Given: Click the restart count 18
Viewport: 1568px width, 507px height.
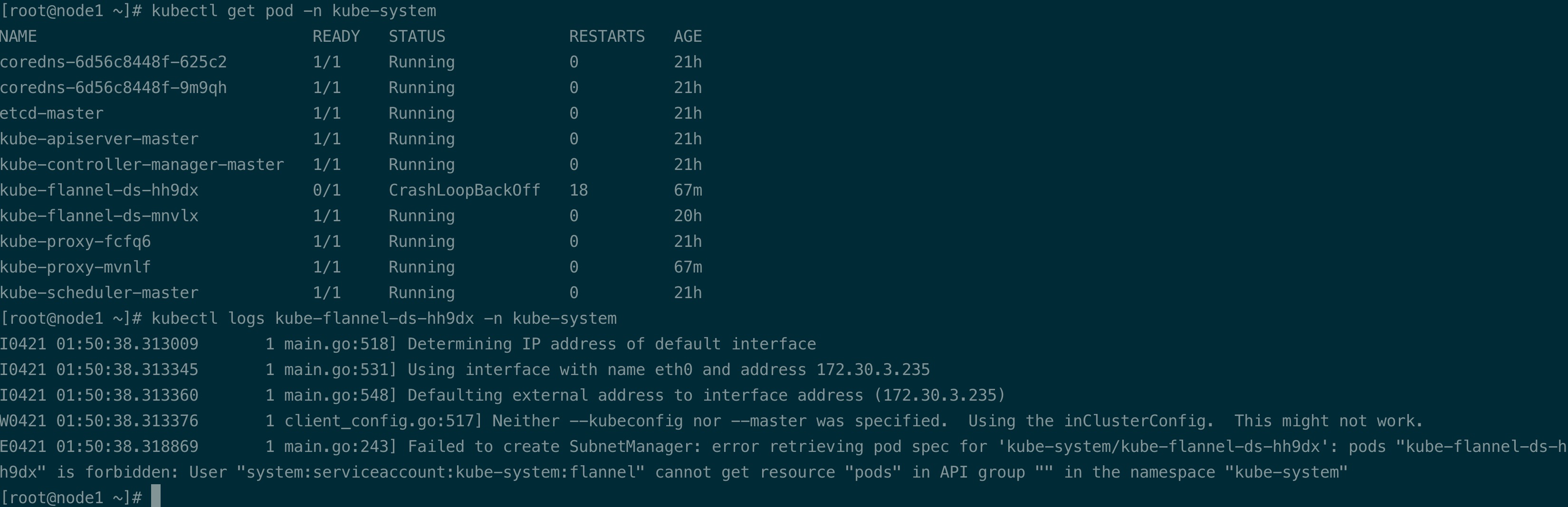Looking at the screenshot, I should [x=578, y=190].
